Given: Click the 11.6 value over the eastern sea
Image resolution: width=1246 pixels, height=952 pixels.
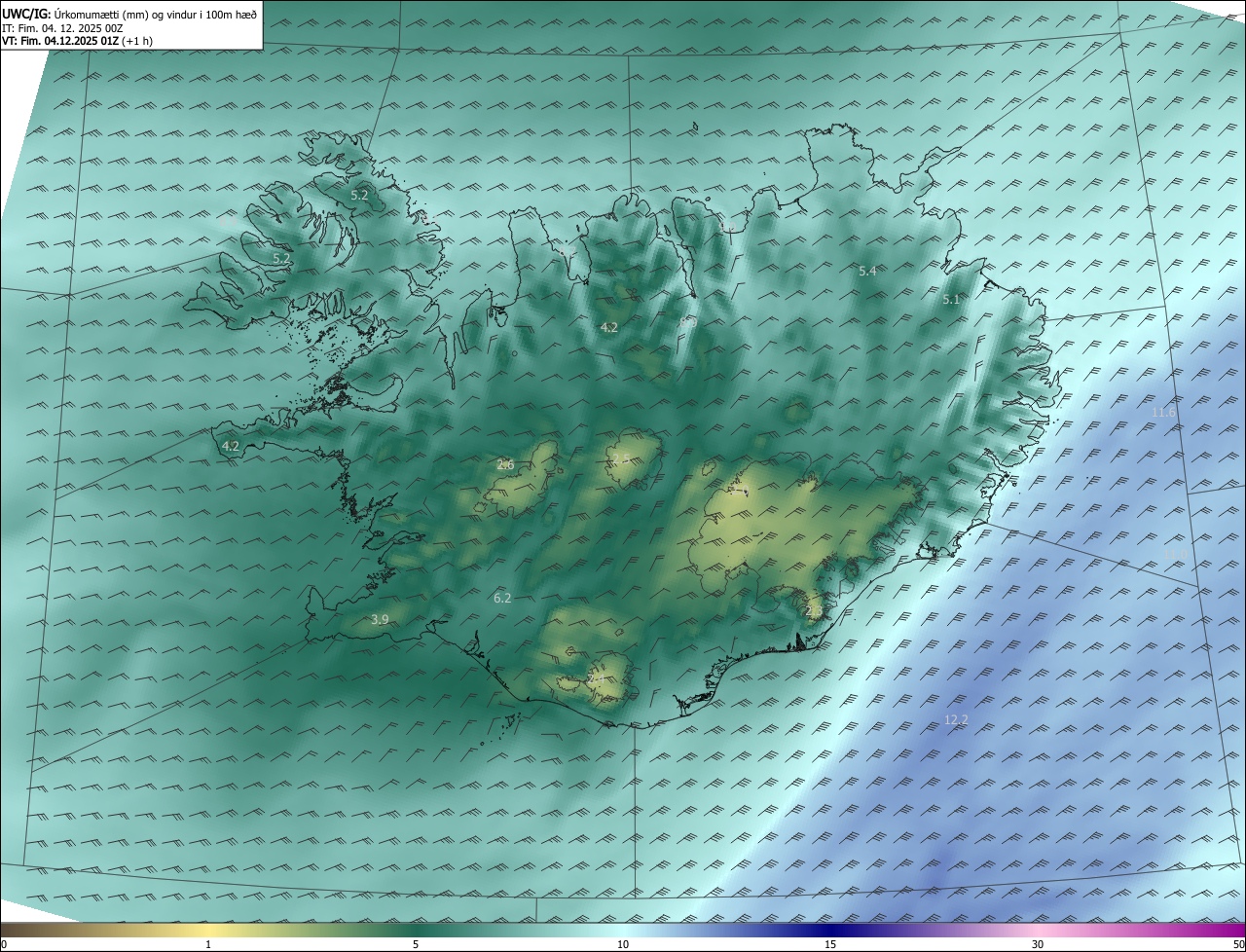Looking at the screenshot, I should [x=1163, y=413].
